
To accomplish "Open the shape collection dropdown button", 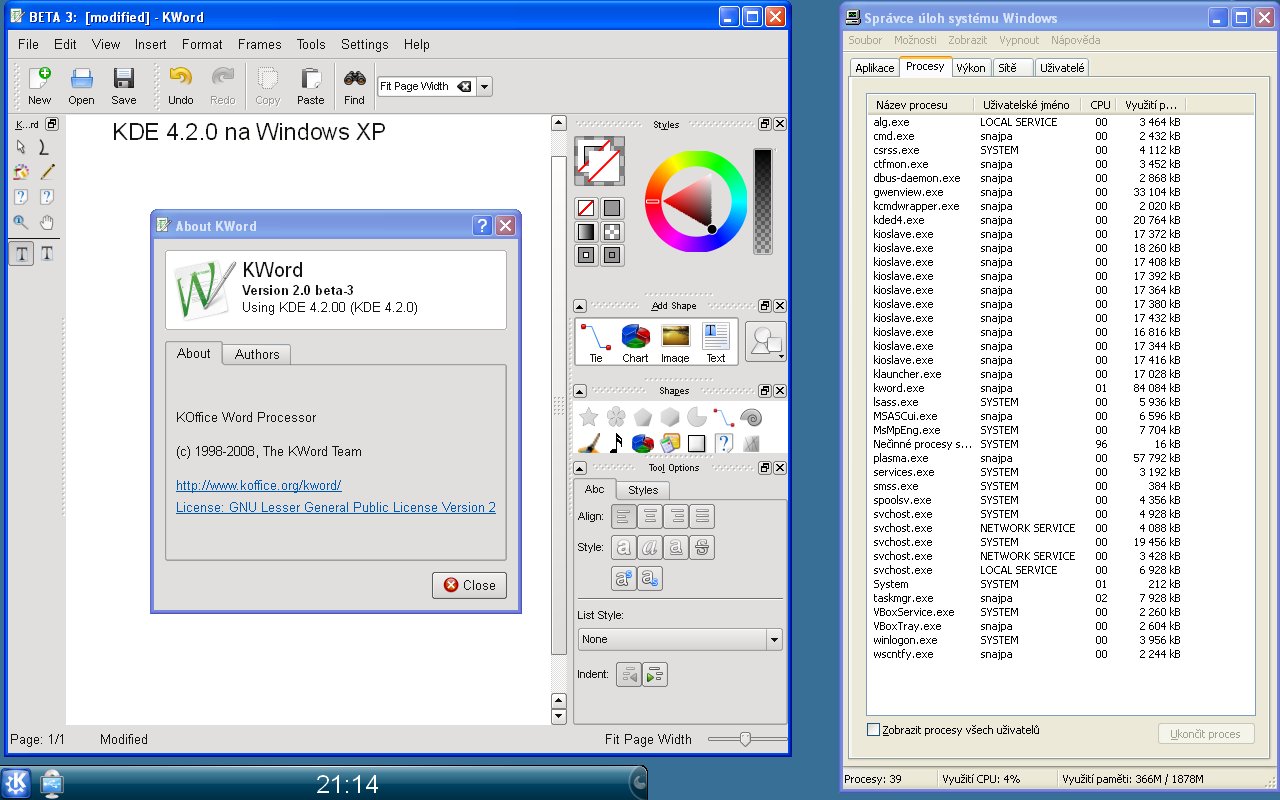I will 766,342.
